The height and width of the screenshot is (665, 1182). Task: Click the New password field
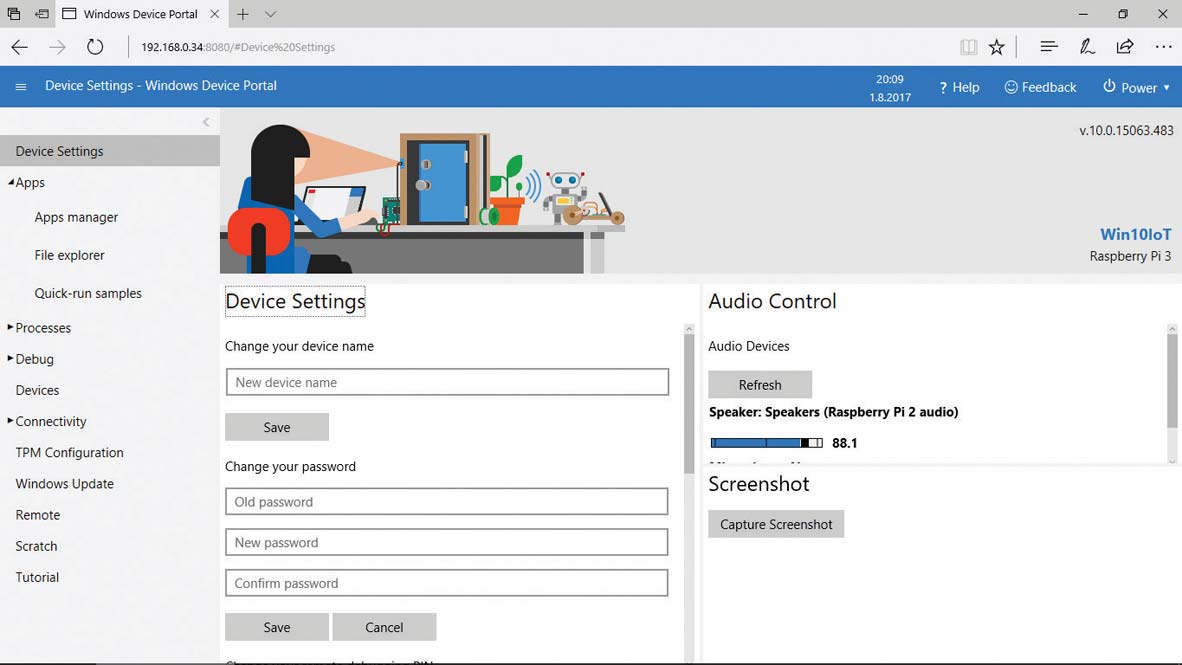pos(446,542)
